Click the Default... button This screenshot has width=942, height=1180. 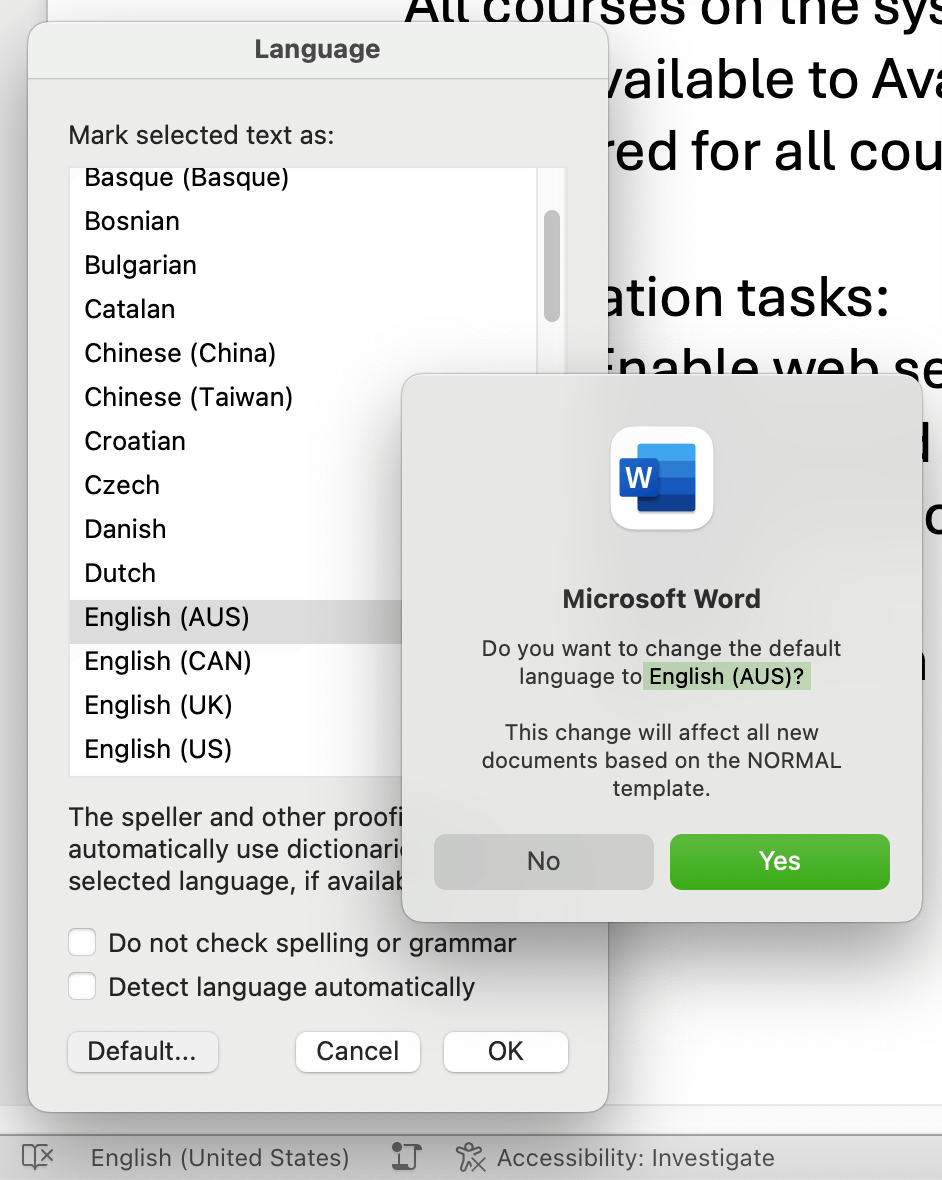point(142,1051)
